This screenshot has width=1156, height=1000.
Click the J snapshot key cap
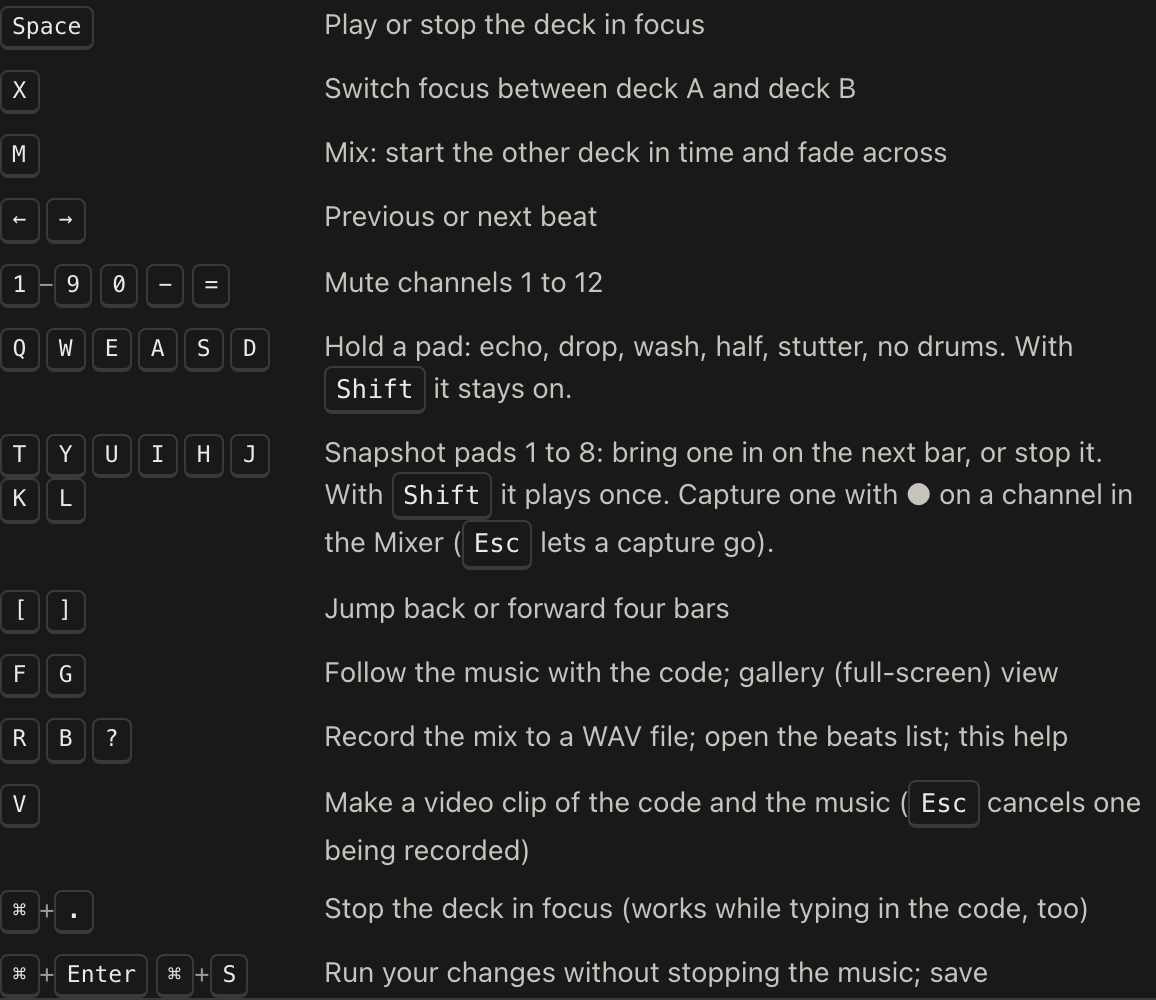[x=249, y=456]
